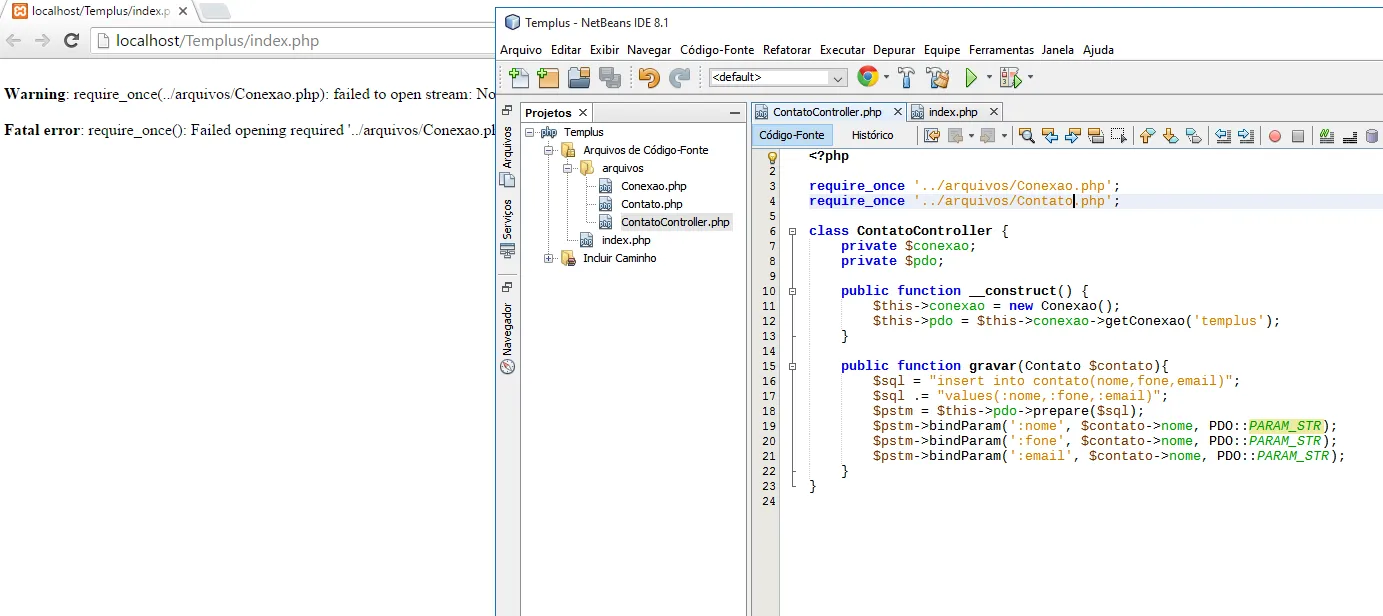
Task: Reload the Chrome browser page
Action: 71,41
